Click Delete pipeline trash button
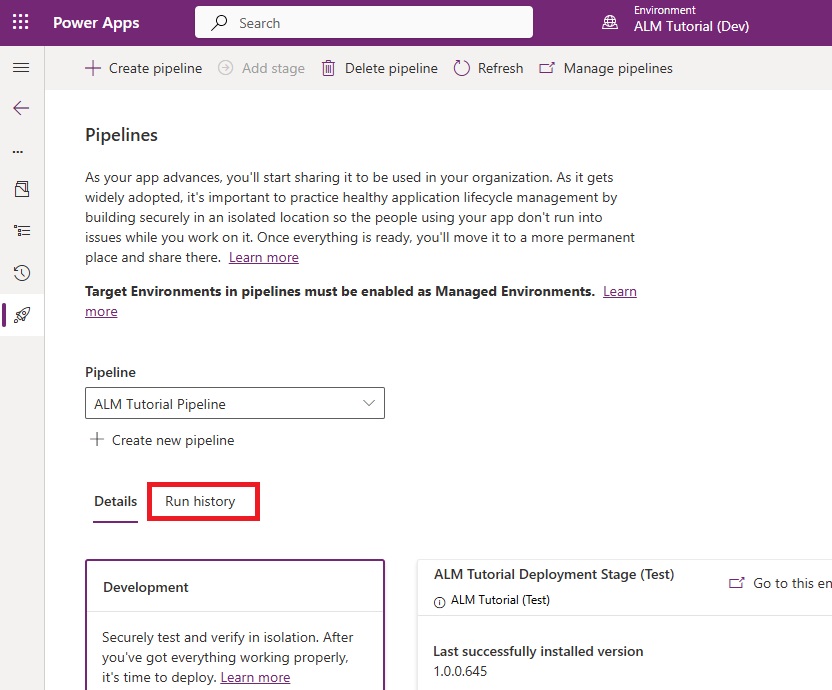 click(379, 68)
